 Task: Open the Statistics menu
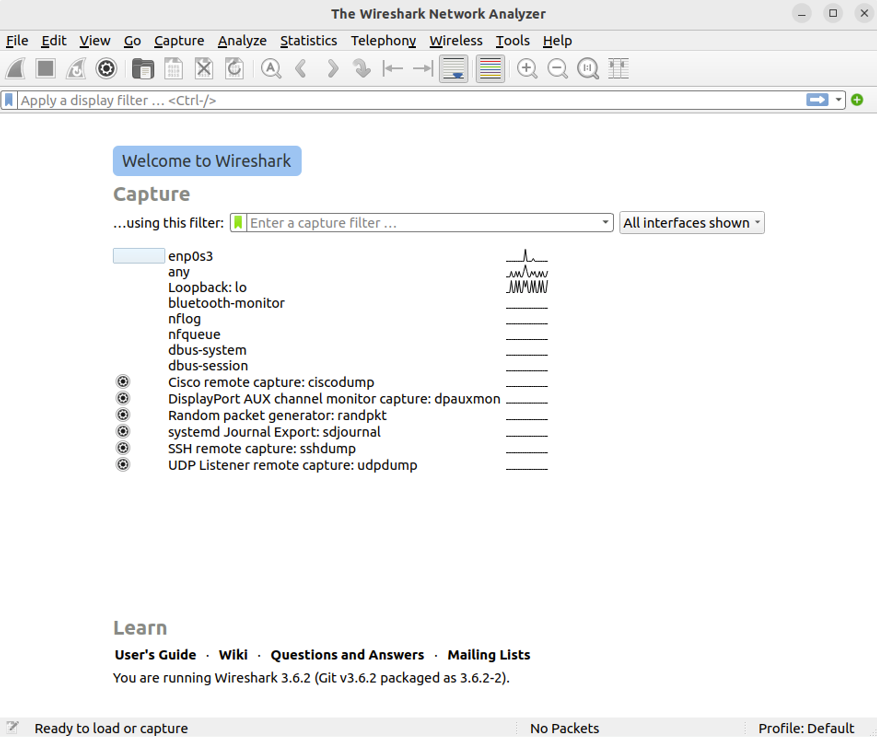point(309,41)
